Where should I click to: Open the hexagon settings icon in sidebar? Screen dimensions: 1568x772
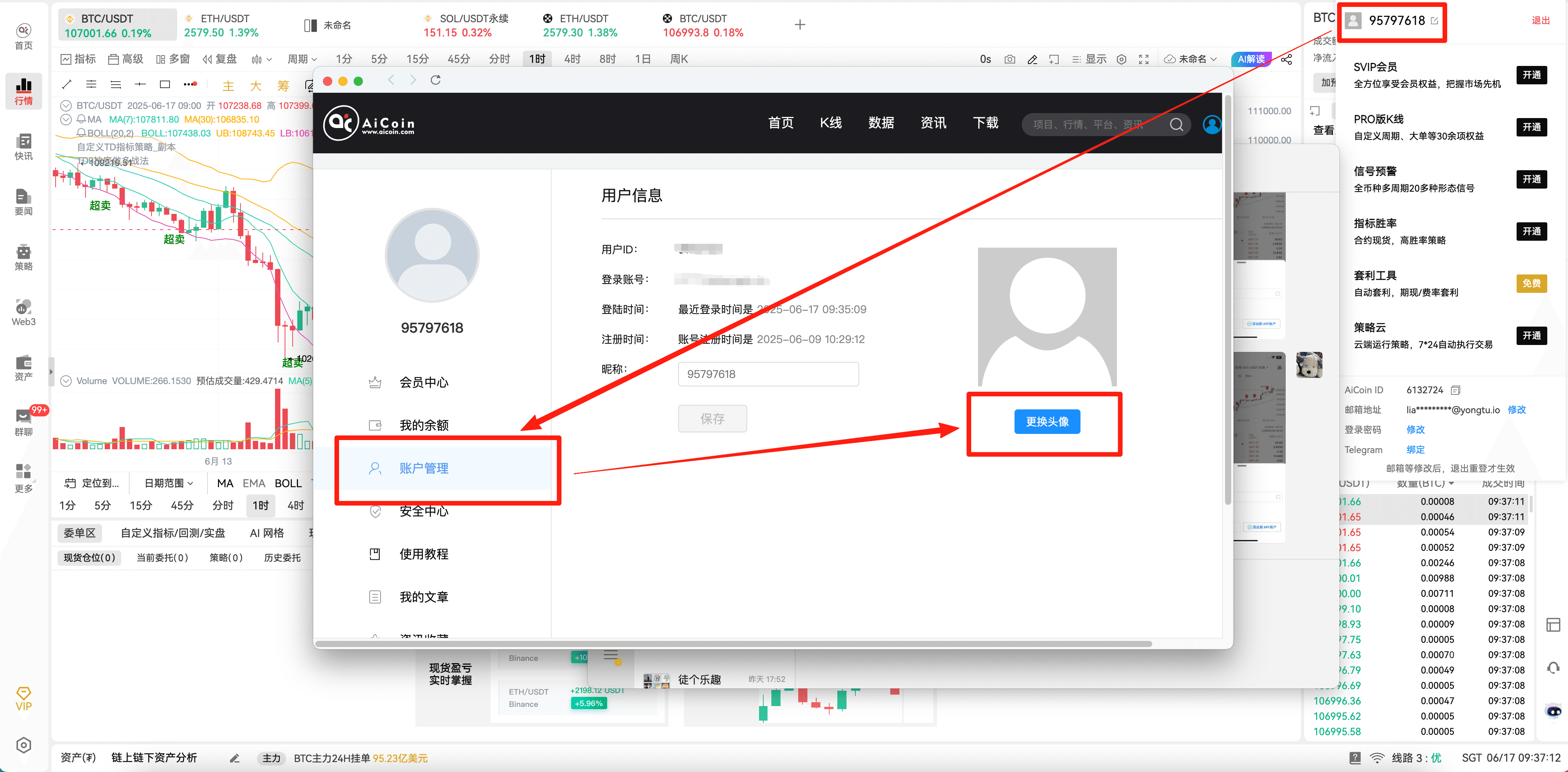pos(23,745)
